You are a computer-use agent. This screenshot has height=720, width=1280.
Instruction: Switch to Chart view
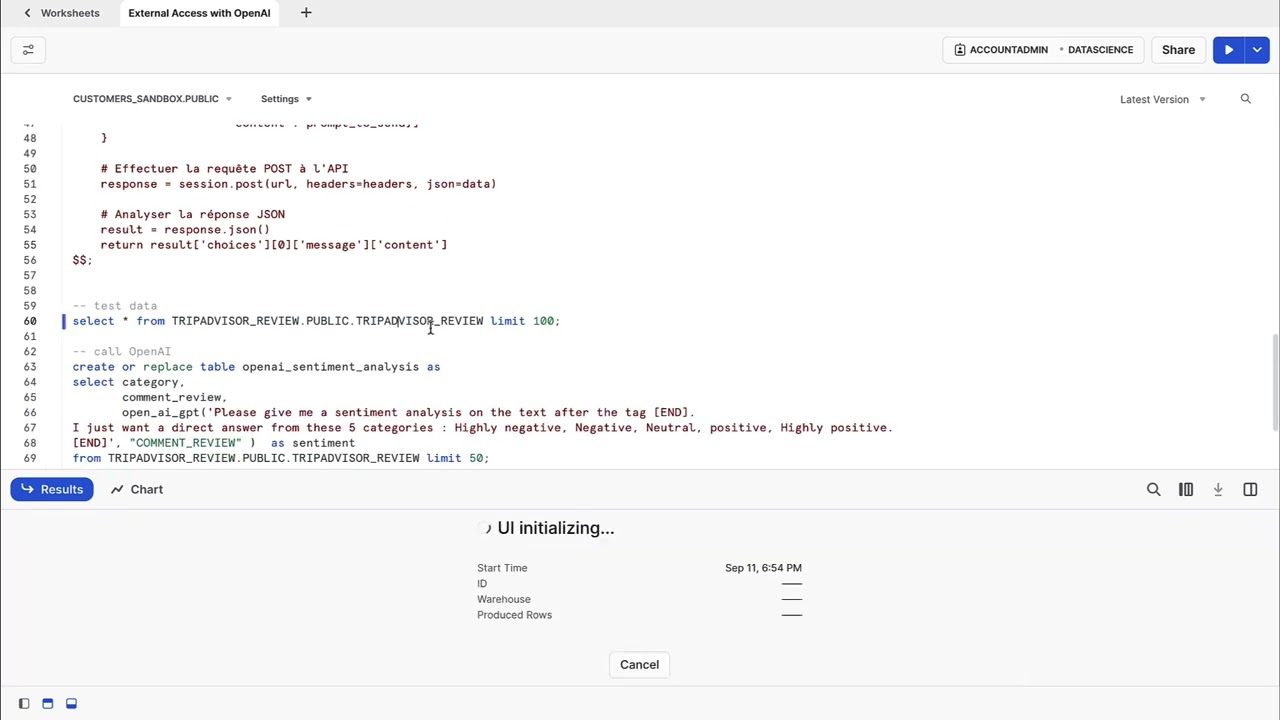137,489
